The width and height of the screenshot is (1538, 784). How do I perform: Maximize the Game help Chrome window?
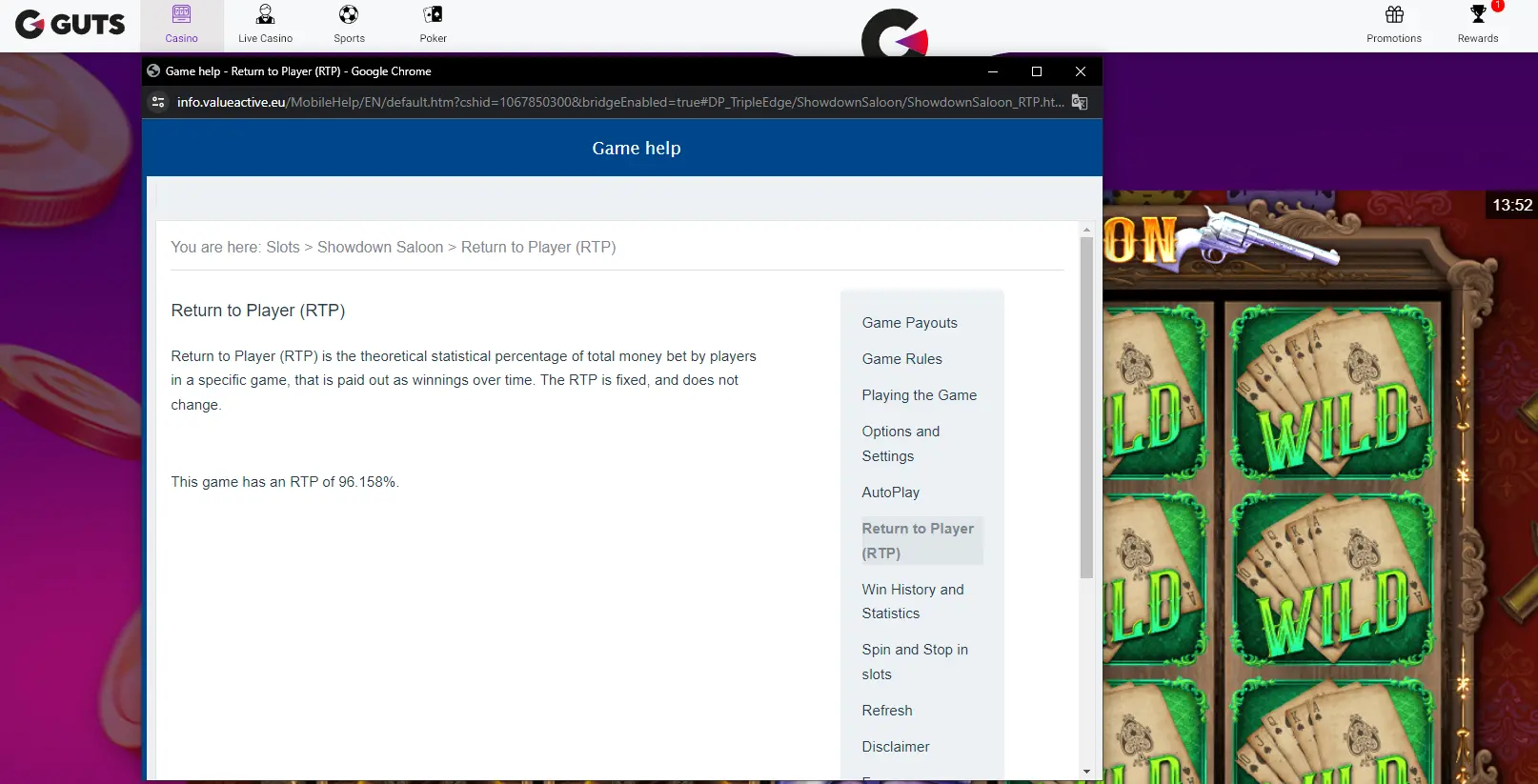[x=1037, y=71]
